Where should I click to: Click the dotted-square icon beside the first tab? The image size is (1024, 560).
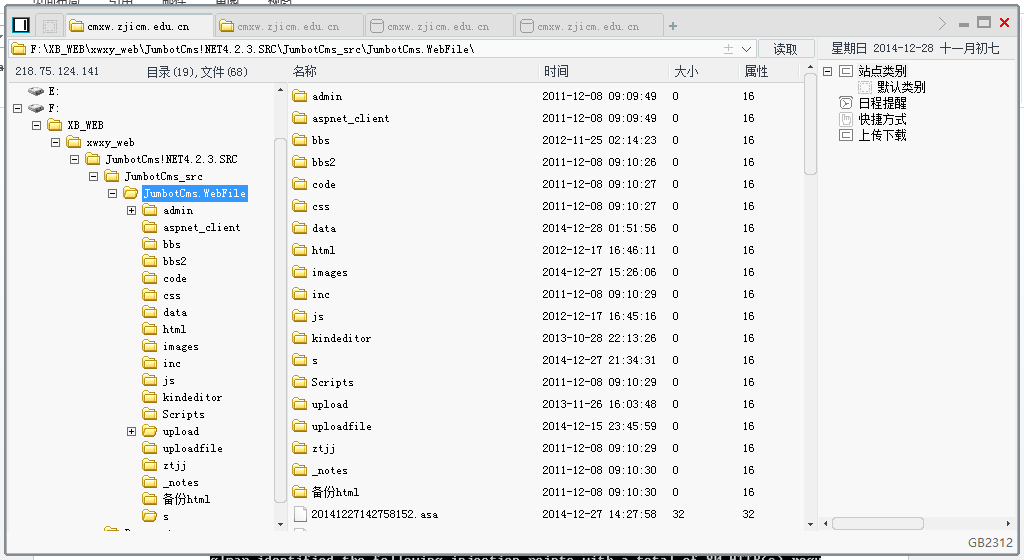click(x=50, y=26)
